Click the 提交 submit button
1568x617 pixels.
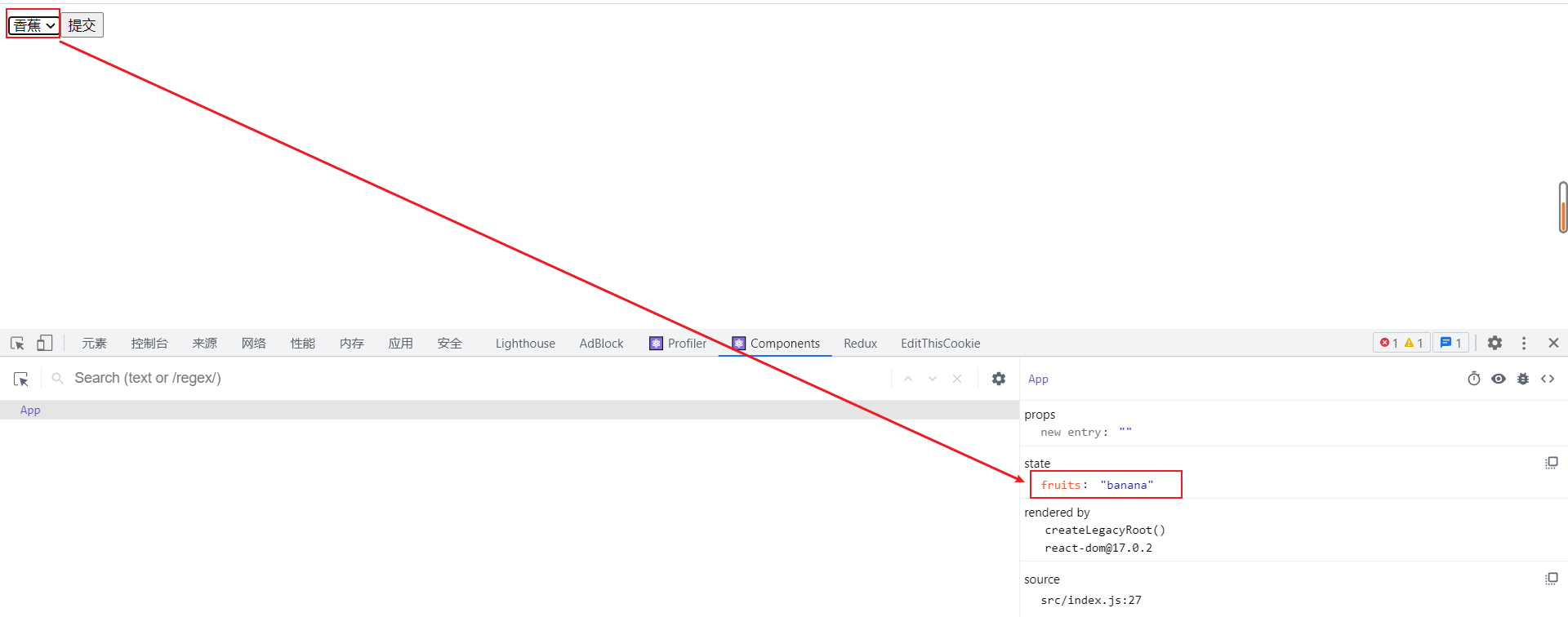tap(82, 25)
